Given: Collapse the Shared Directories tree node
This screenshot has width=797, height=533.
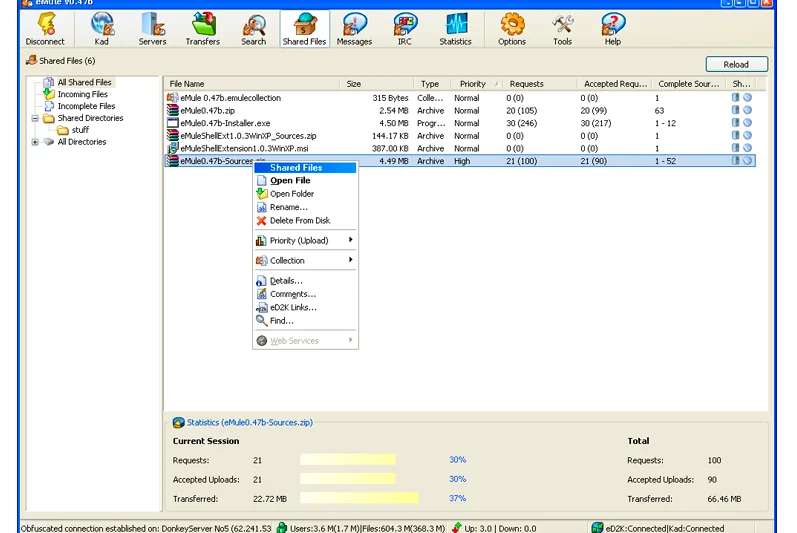Looking at the screenshot, I should 36,118.
